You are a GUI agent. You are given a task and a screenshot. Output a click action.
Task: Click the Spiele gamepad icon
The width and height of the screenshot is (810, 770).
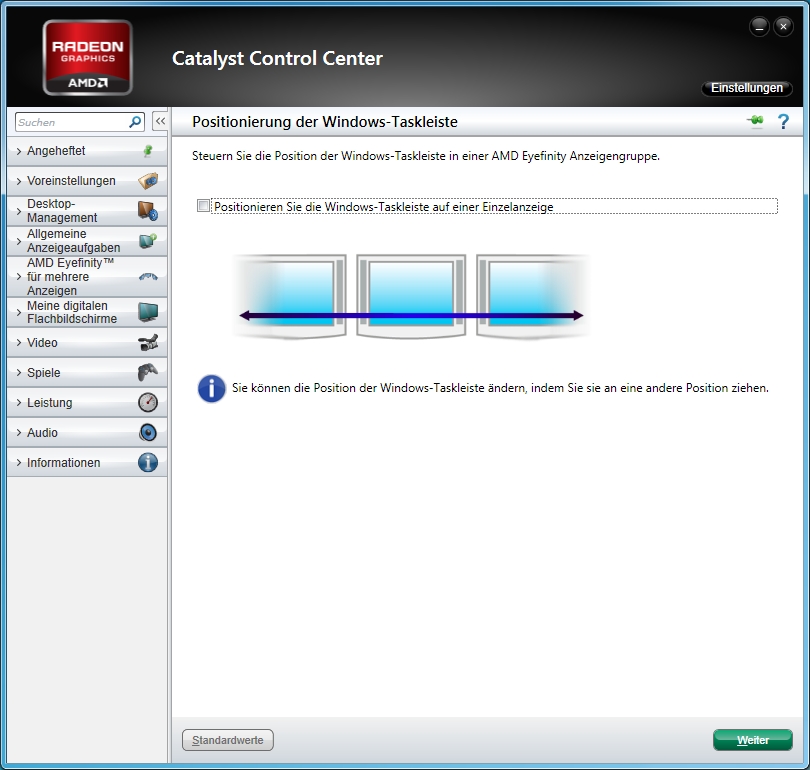click(148, 372)
